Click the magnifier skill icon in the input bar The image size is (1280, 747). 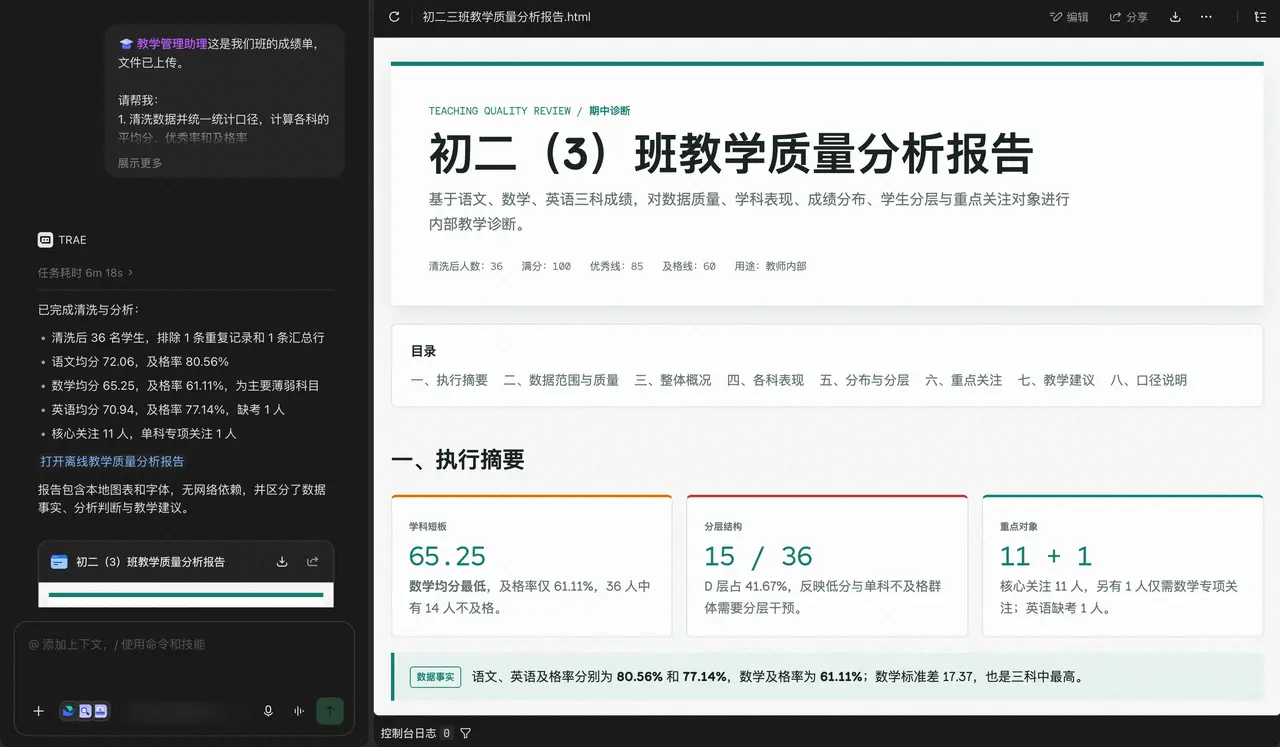(x=85, y=711)
